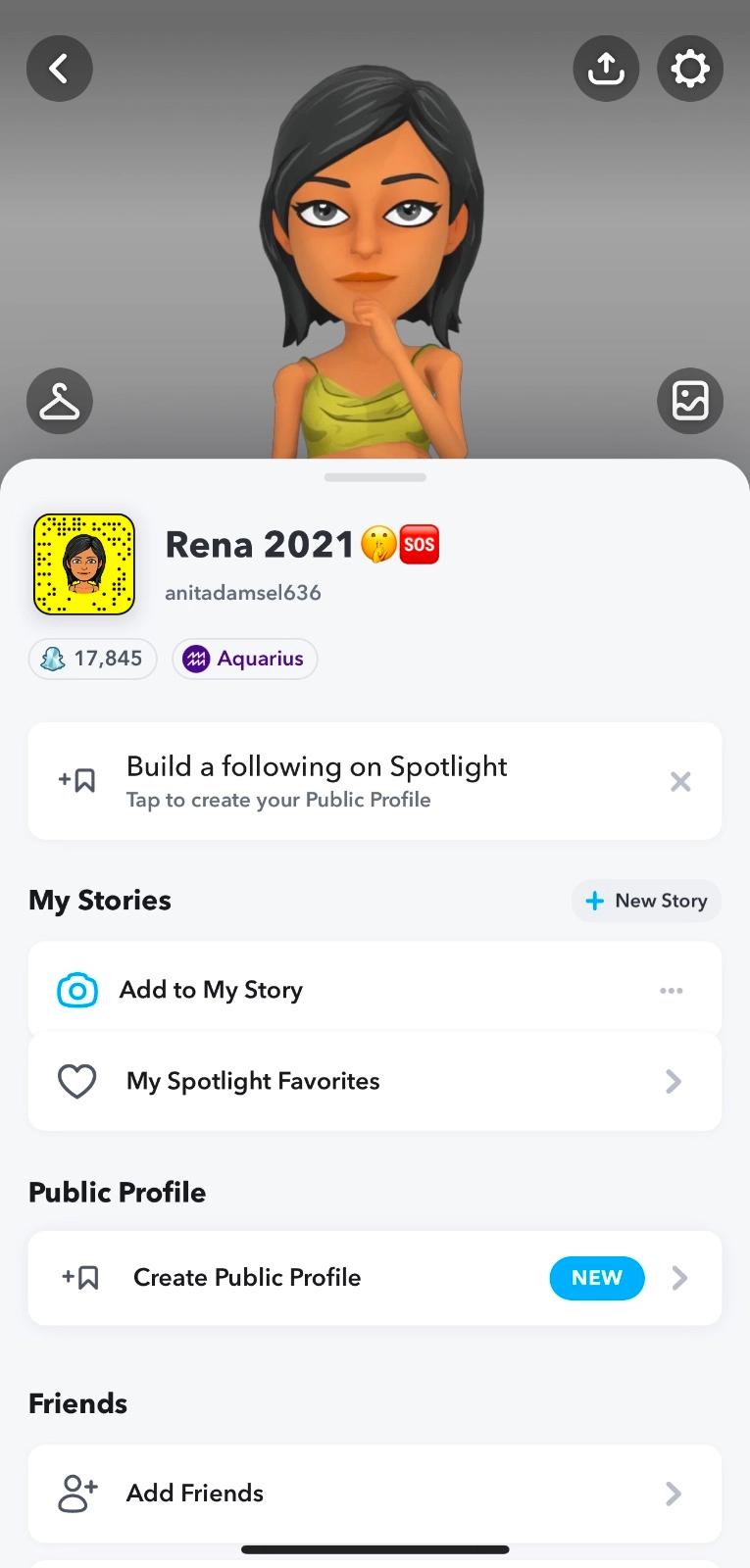Tap the yellow Snapcode thumbnail
Viewport: 750px width, 1568px height.
pos(84,564)
